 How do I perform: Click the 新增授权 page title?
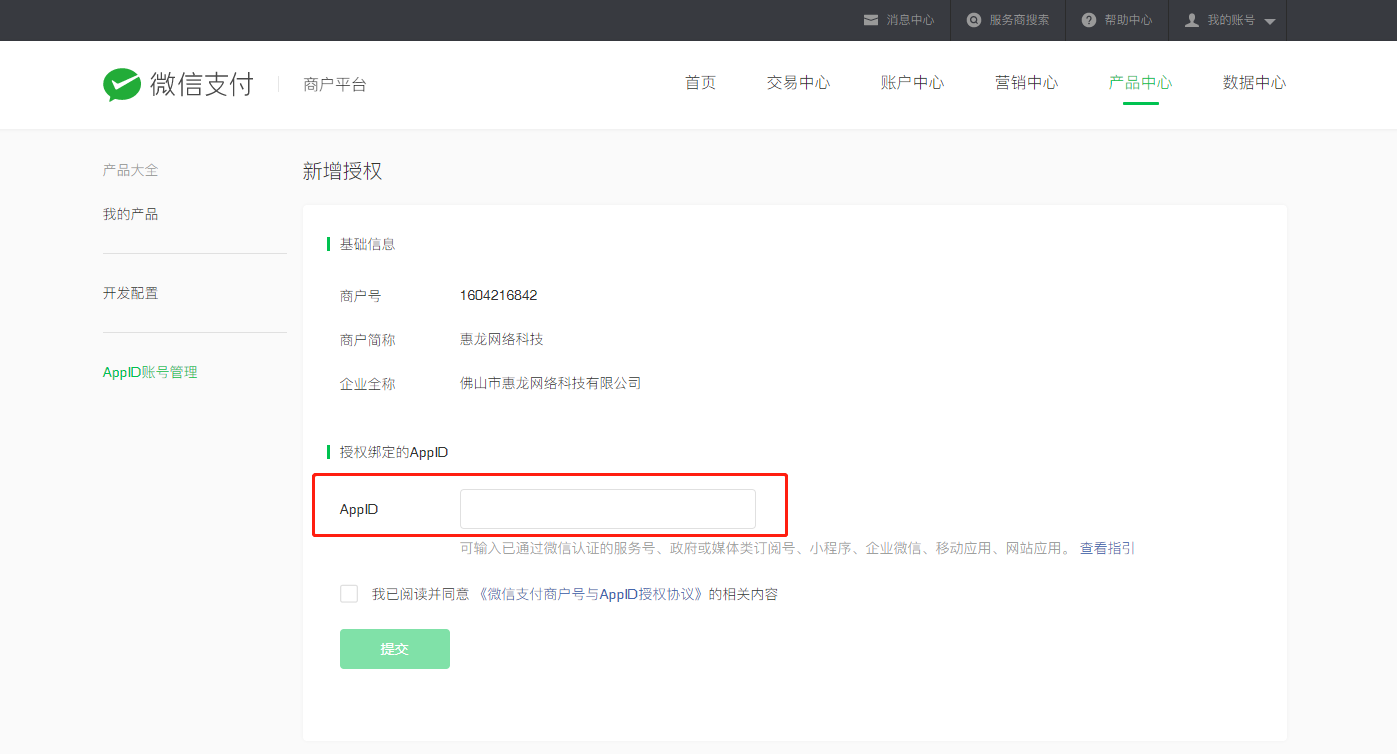point(342,171)
